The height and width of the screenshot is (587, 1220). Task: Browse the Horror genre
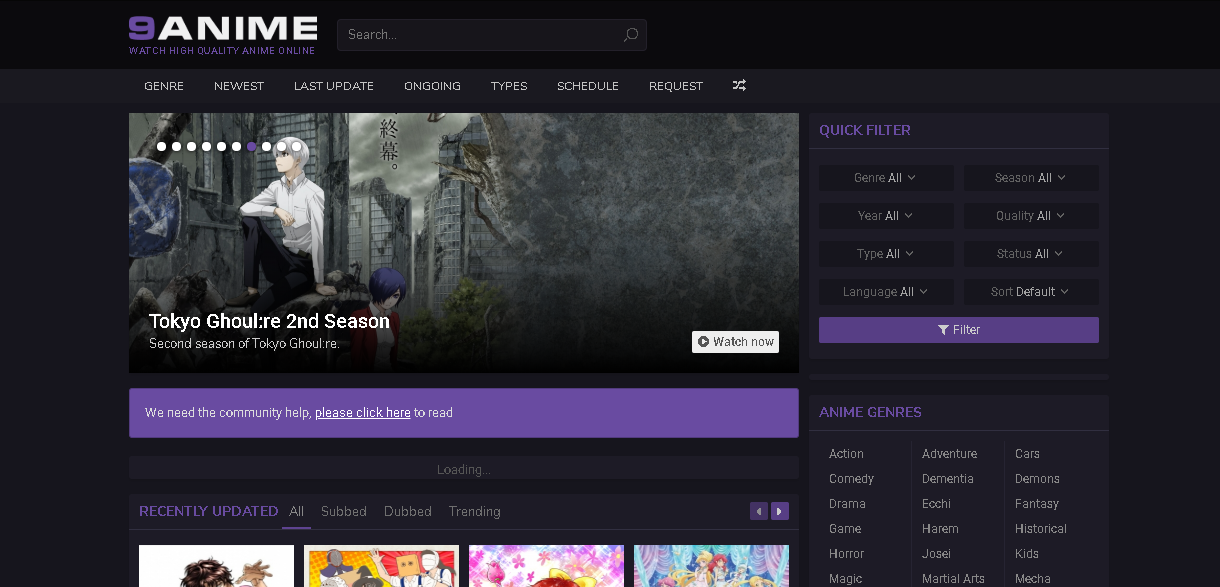click(847, 554)
